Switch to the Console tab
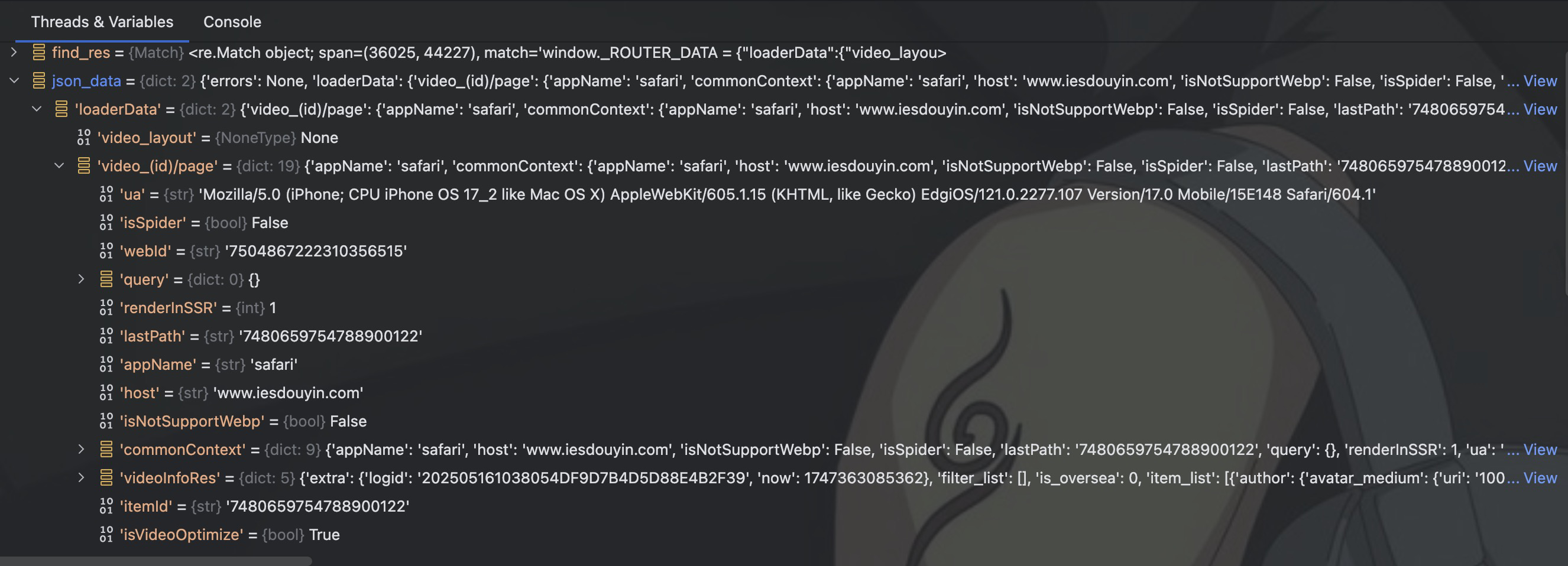This screenshot has width=1568, height=566. tap(232, 22)
